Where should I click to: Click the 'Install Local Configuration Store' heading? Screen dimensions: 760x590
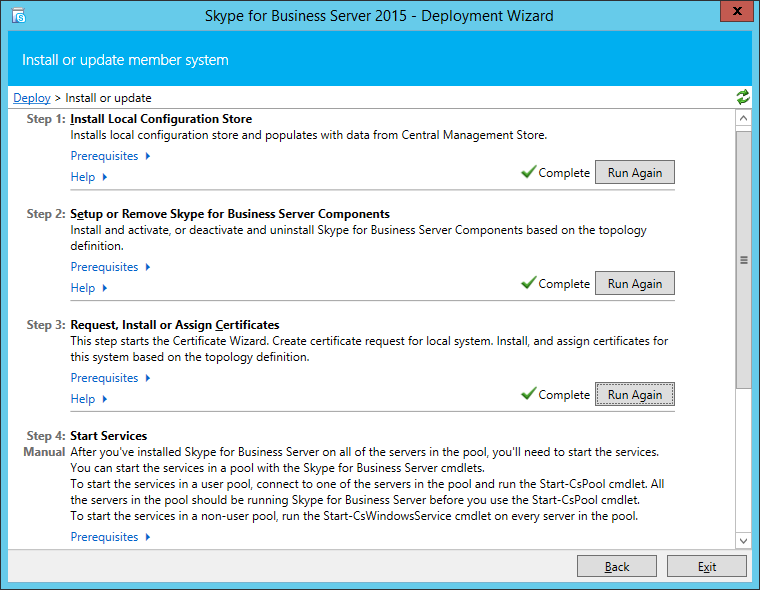[x=161, y=119]
